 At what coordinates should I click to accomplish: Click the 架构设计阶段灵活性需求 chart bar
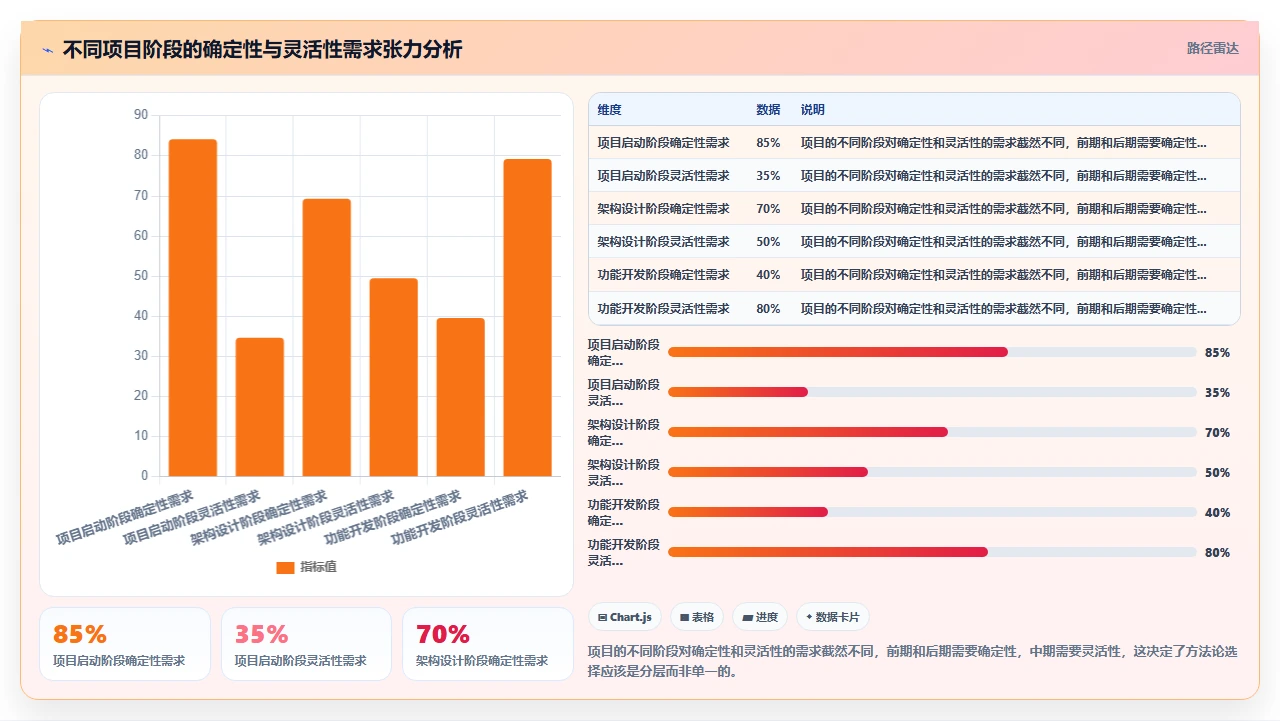coord(393,377)
